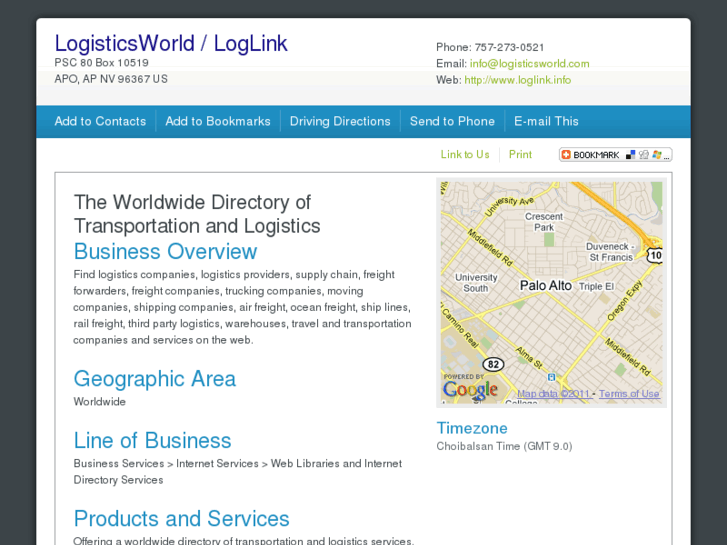Click the Worldwide text under Geographic Area
Viewport: 727px width, 545px height.
[x=100, y=402]
